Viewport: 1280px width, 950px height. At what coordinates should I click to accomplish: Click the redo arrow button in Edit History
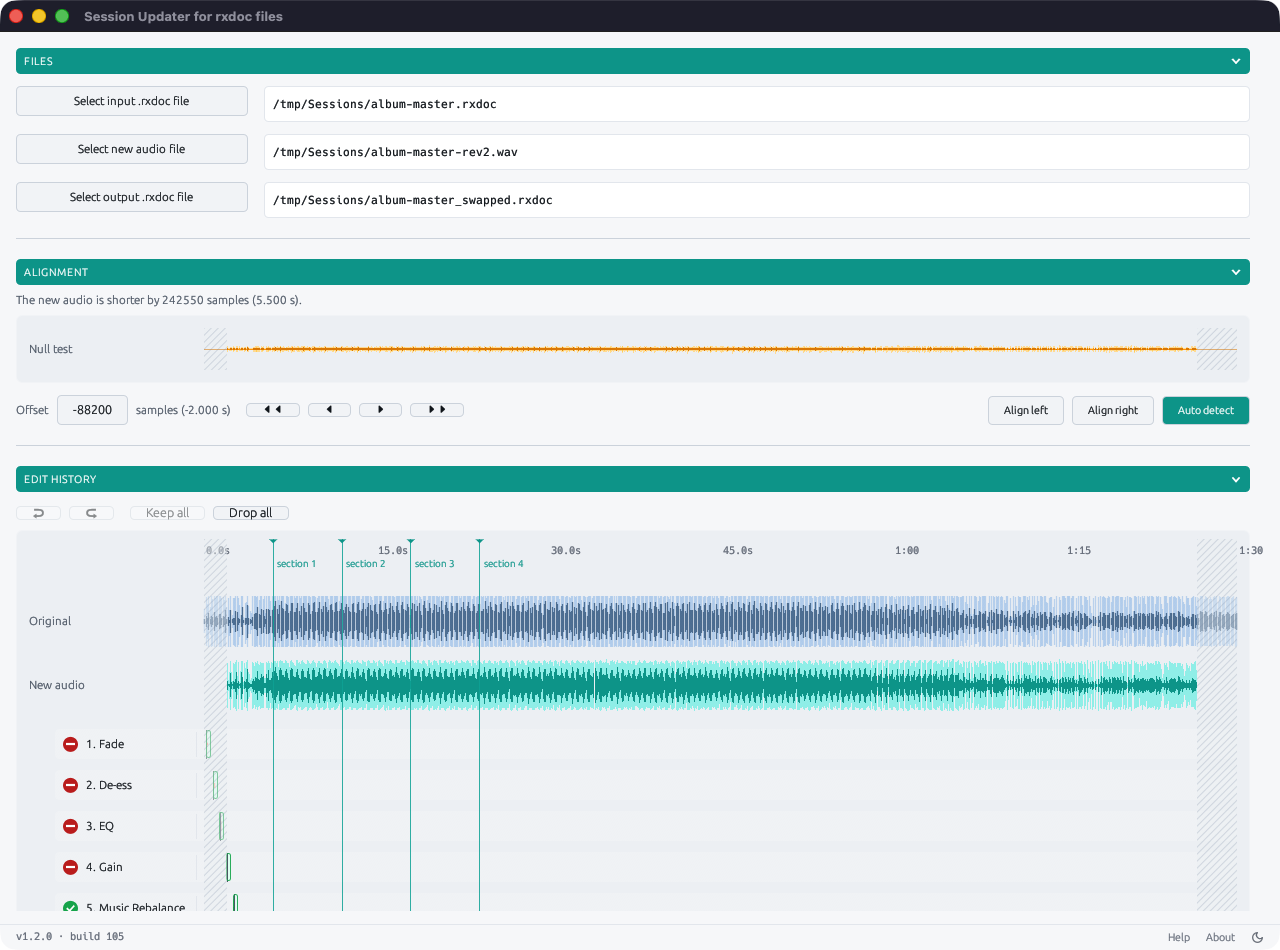coord(91,513)
